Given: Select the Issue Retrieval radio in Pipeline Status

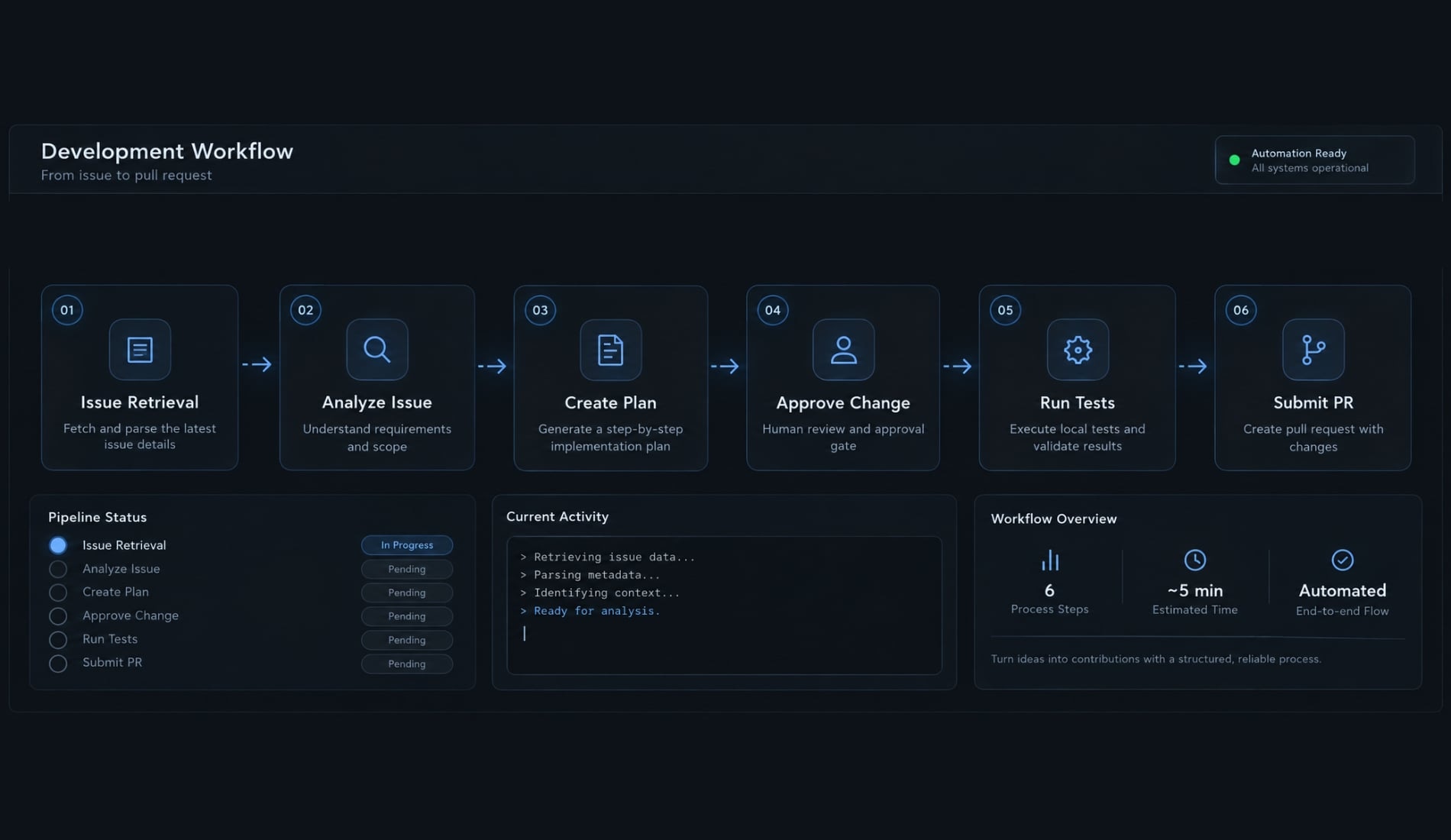Looking at the screenshot, I should point(58,545).
